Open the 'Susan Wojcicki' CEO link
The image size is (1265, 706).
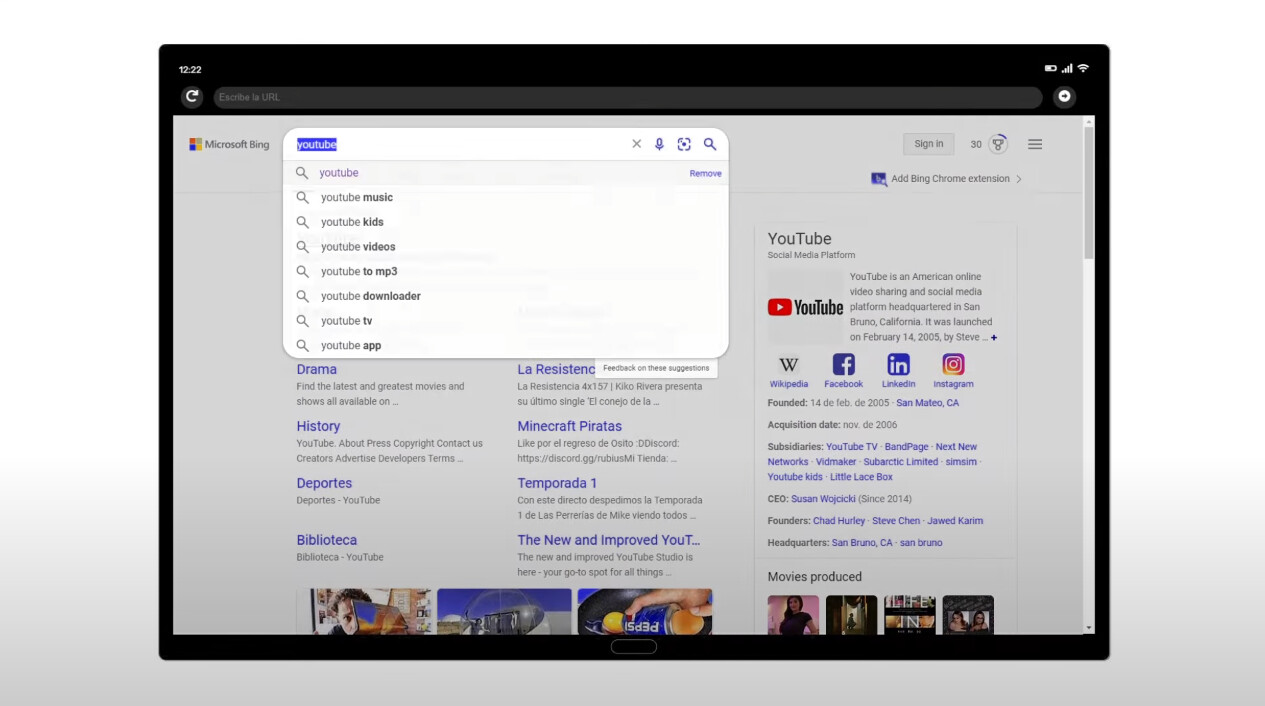[x=823, y=499]
